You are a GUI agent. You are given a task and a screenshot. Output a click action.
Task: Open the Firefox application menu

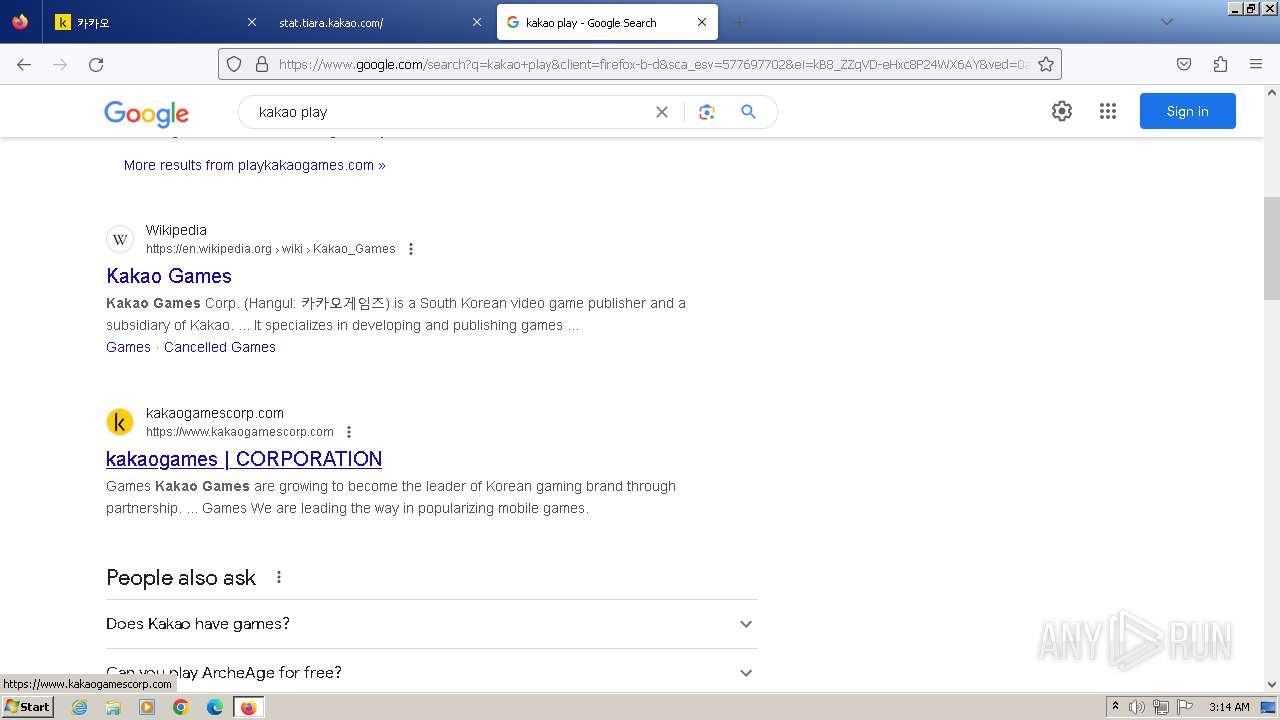[1256, 64]
